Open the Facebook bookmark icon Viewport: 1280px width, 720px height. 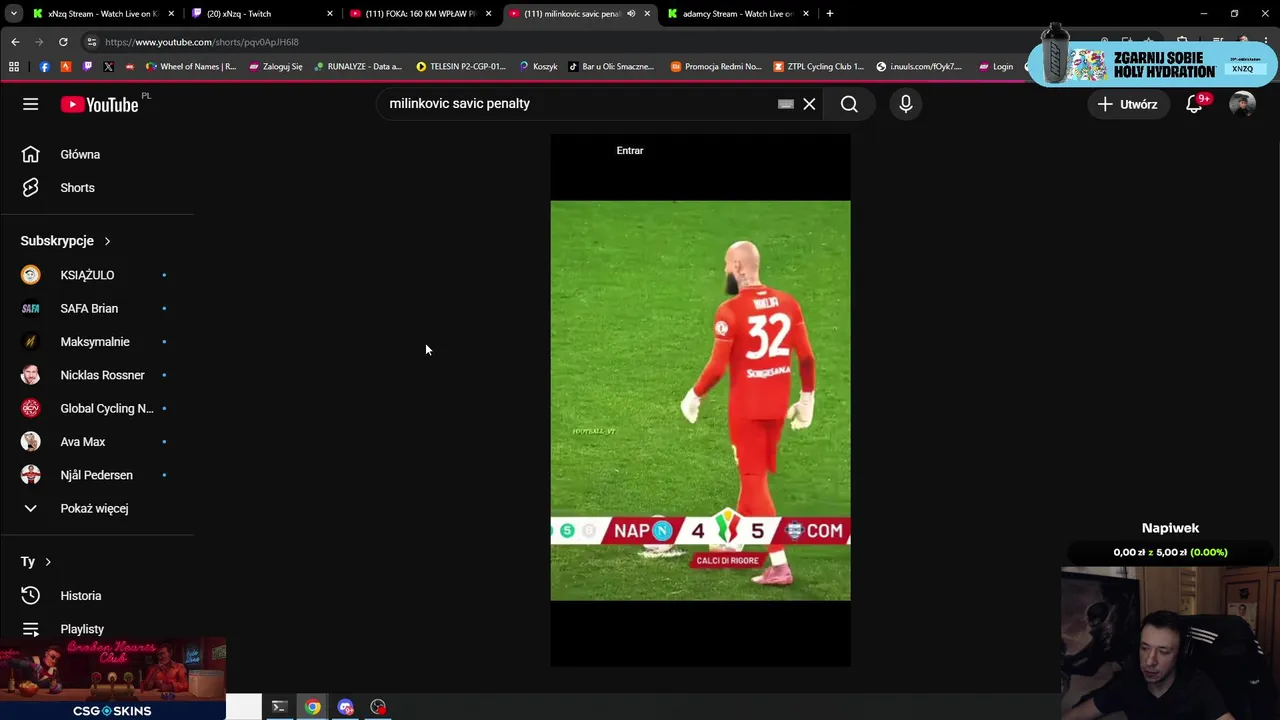pyautogui.click(x=44, y=67)
